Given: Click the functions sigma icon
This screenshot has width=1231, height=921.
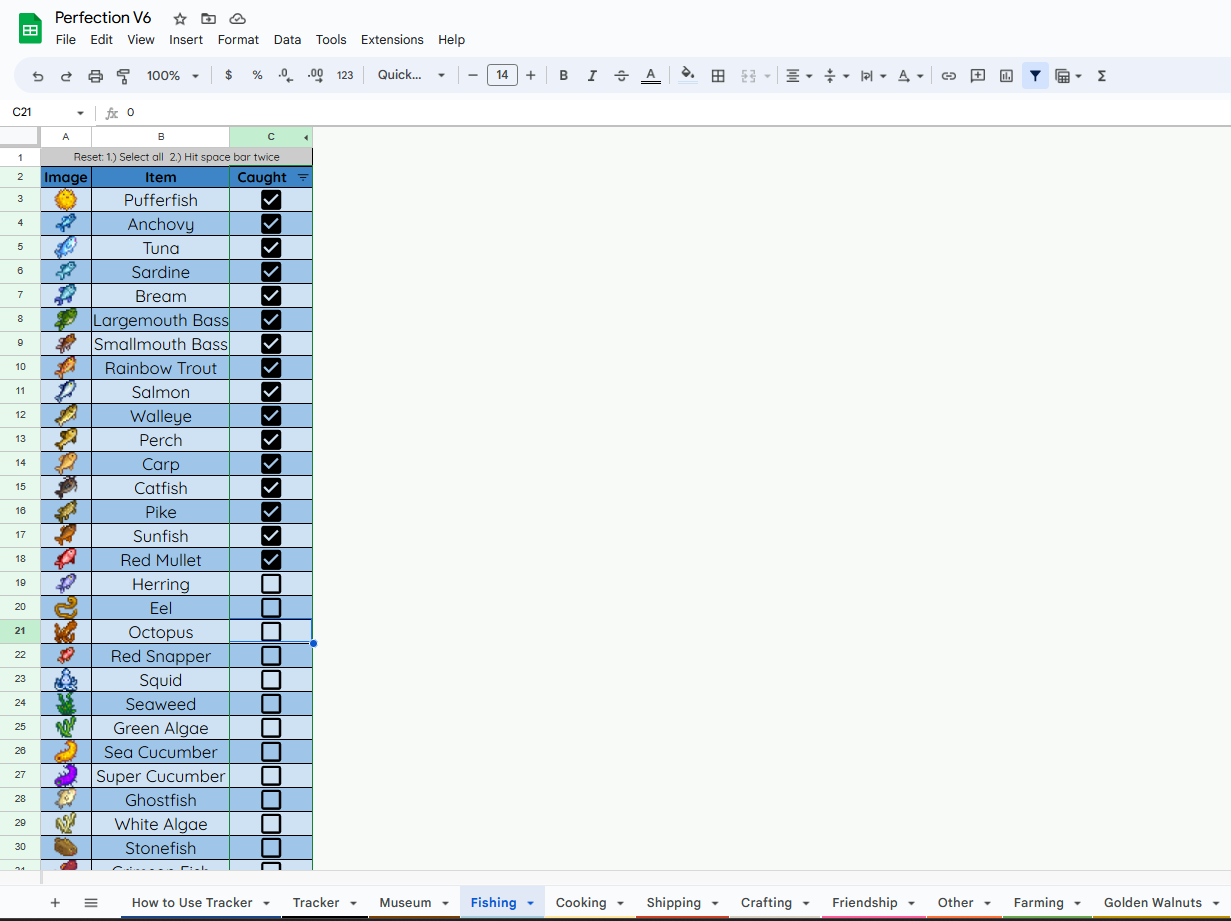Looking at the screenshot, I should click(1101, 76).
